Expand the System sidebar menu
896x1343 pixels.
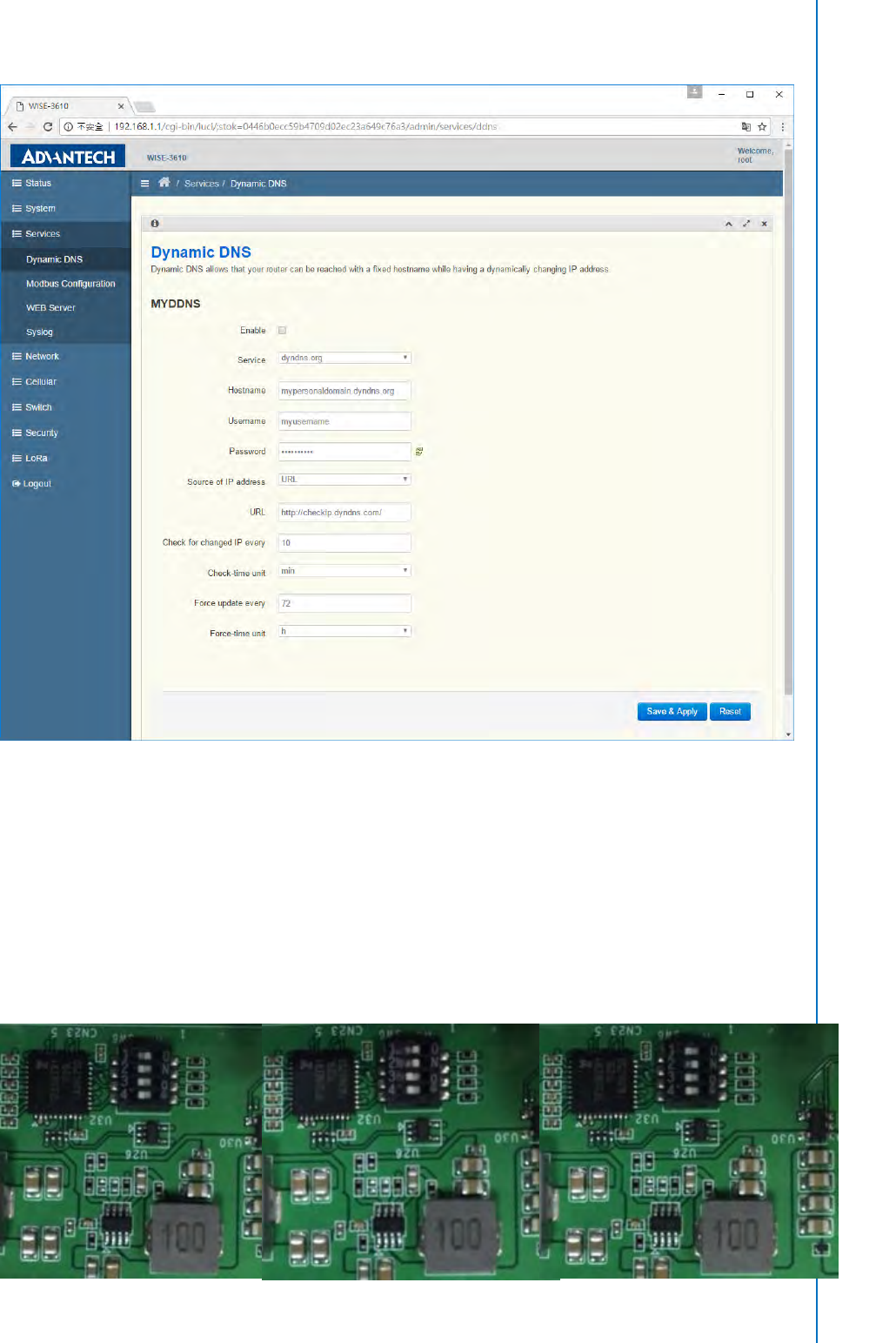[65, 209]
